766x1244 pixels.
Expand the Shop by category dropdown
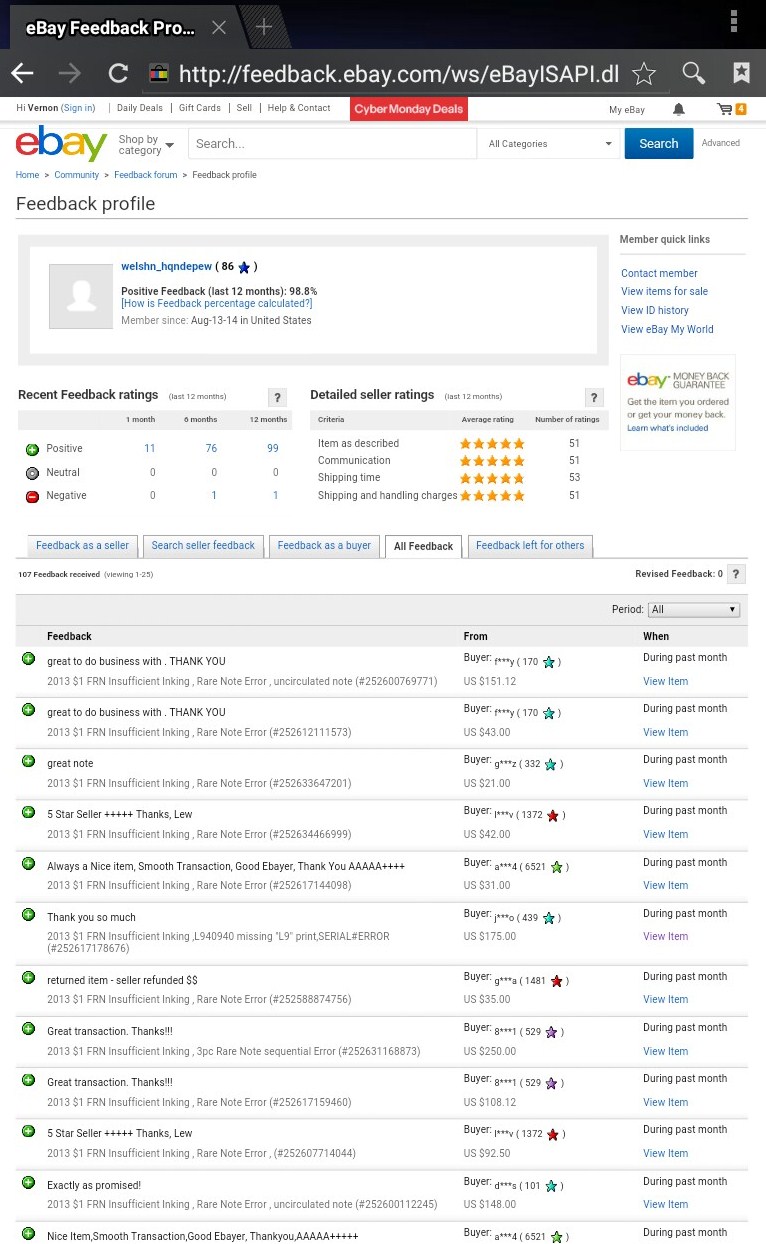[x=146, y=145]
